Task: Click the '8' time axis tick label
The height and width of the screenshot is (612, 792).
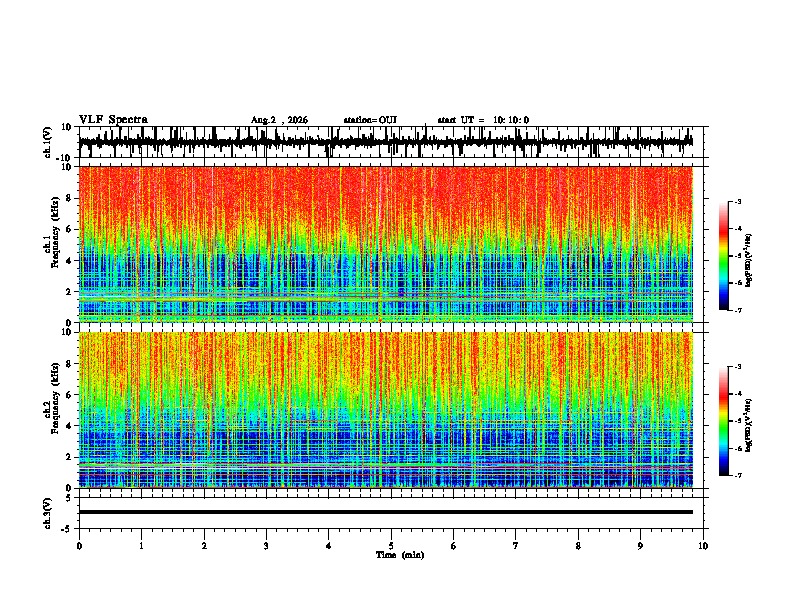Action: pos(578,546)
